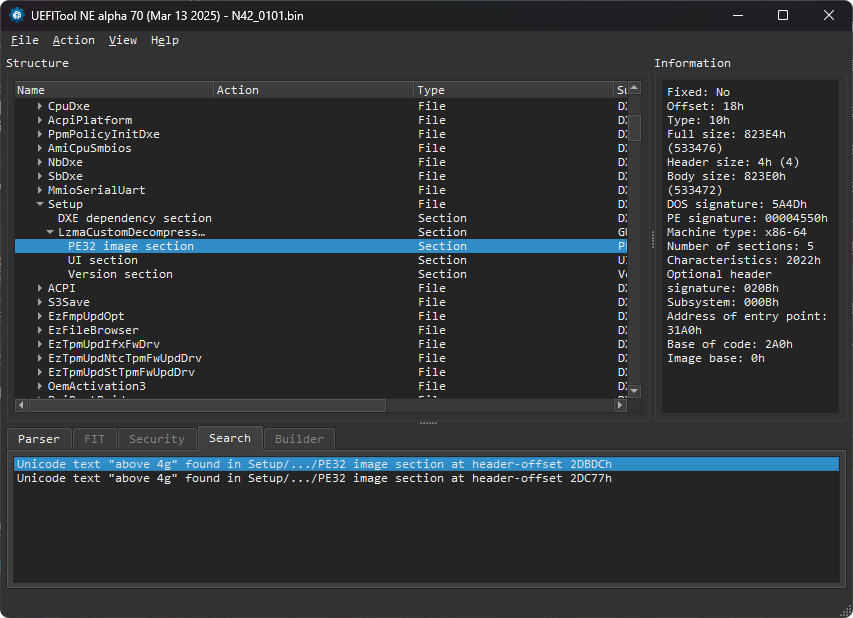
Task: Expand the EzFmpUpdOpt tree node
Action: (40, 316)
